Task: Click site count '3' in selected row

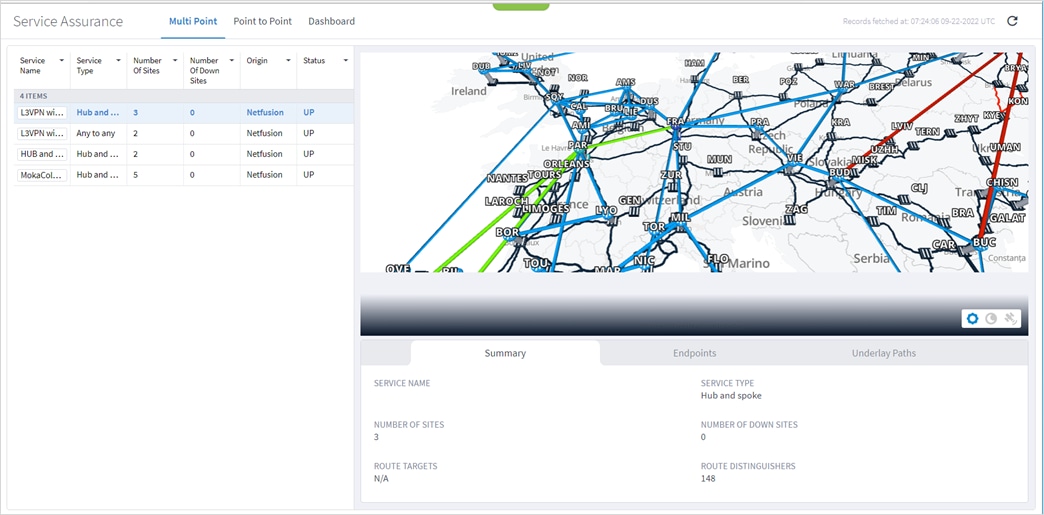Action: (x=135, y=113)
